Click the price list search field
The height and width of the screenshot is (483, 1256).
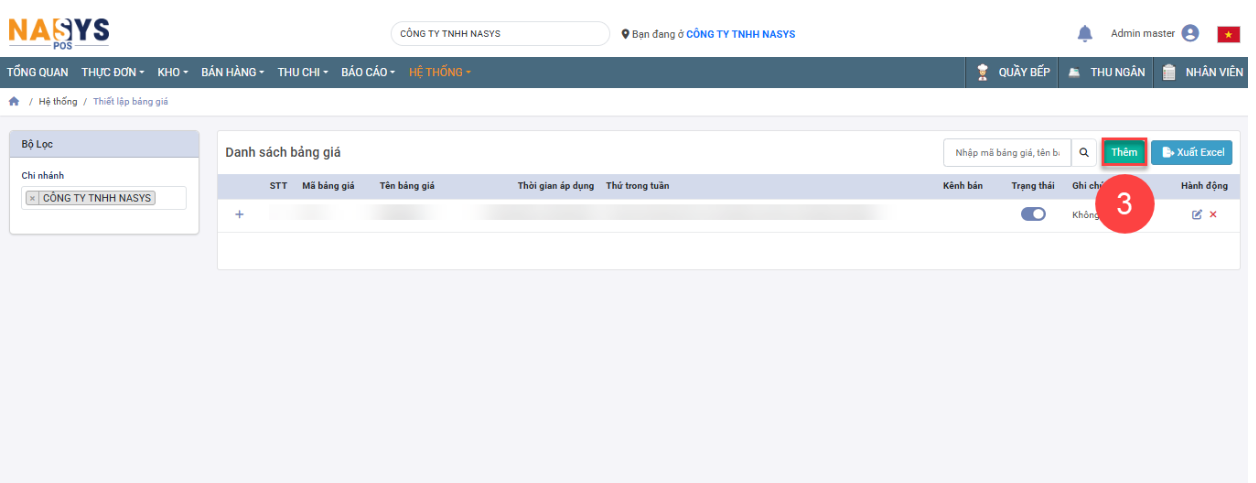coord(1006,153)
